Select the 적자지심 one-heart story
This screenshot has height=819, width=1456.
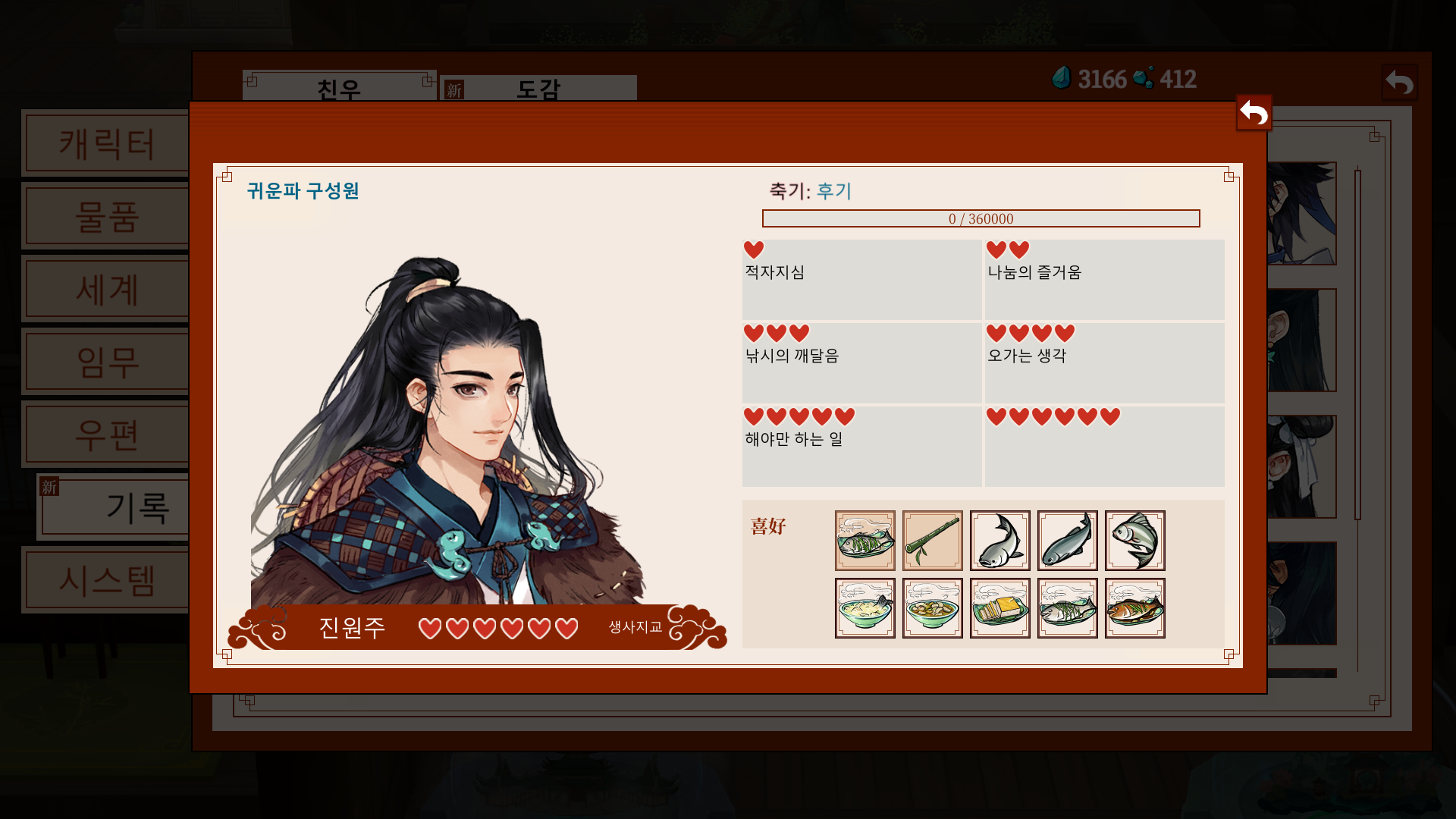[861, 280]
